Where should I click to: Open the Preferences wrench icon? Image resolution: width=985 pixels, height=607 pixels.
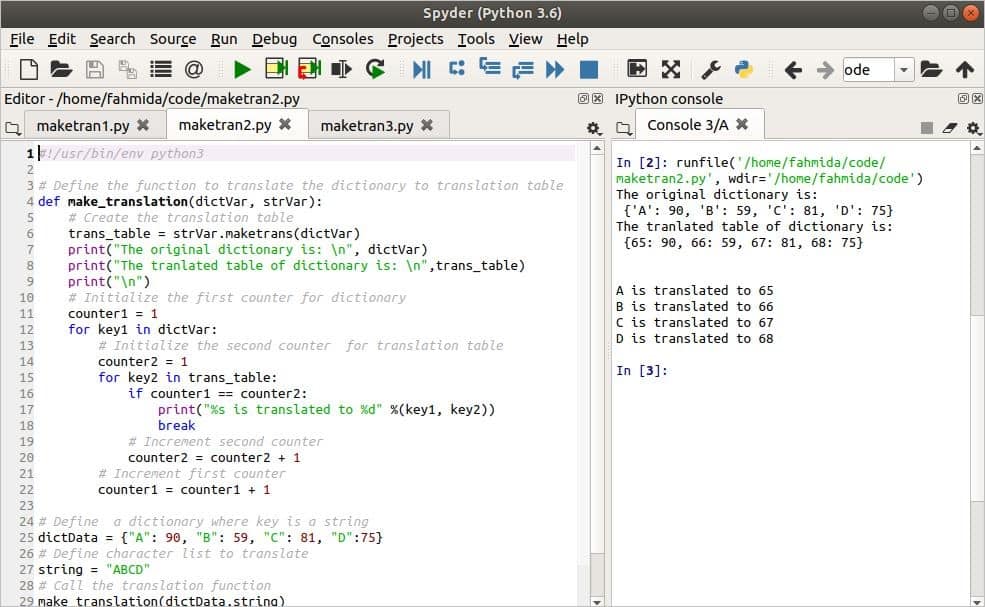(711, 70)
